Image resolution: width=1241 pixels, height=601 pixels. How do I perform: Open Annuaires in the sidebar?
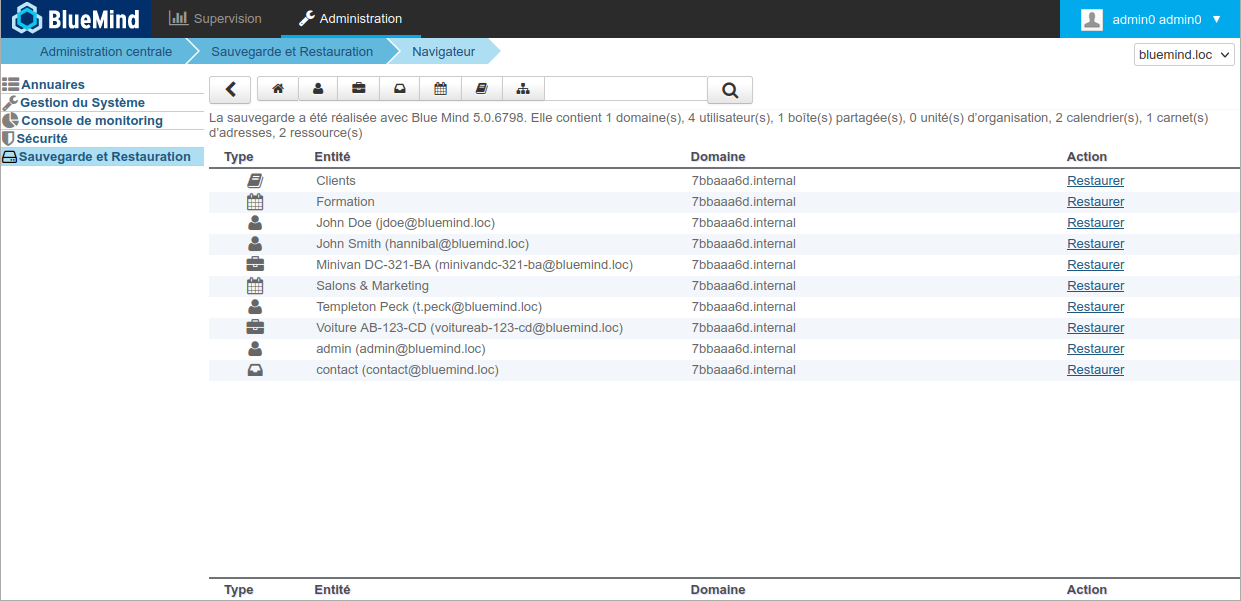pos(53,85)
